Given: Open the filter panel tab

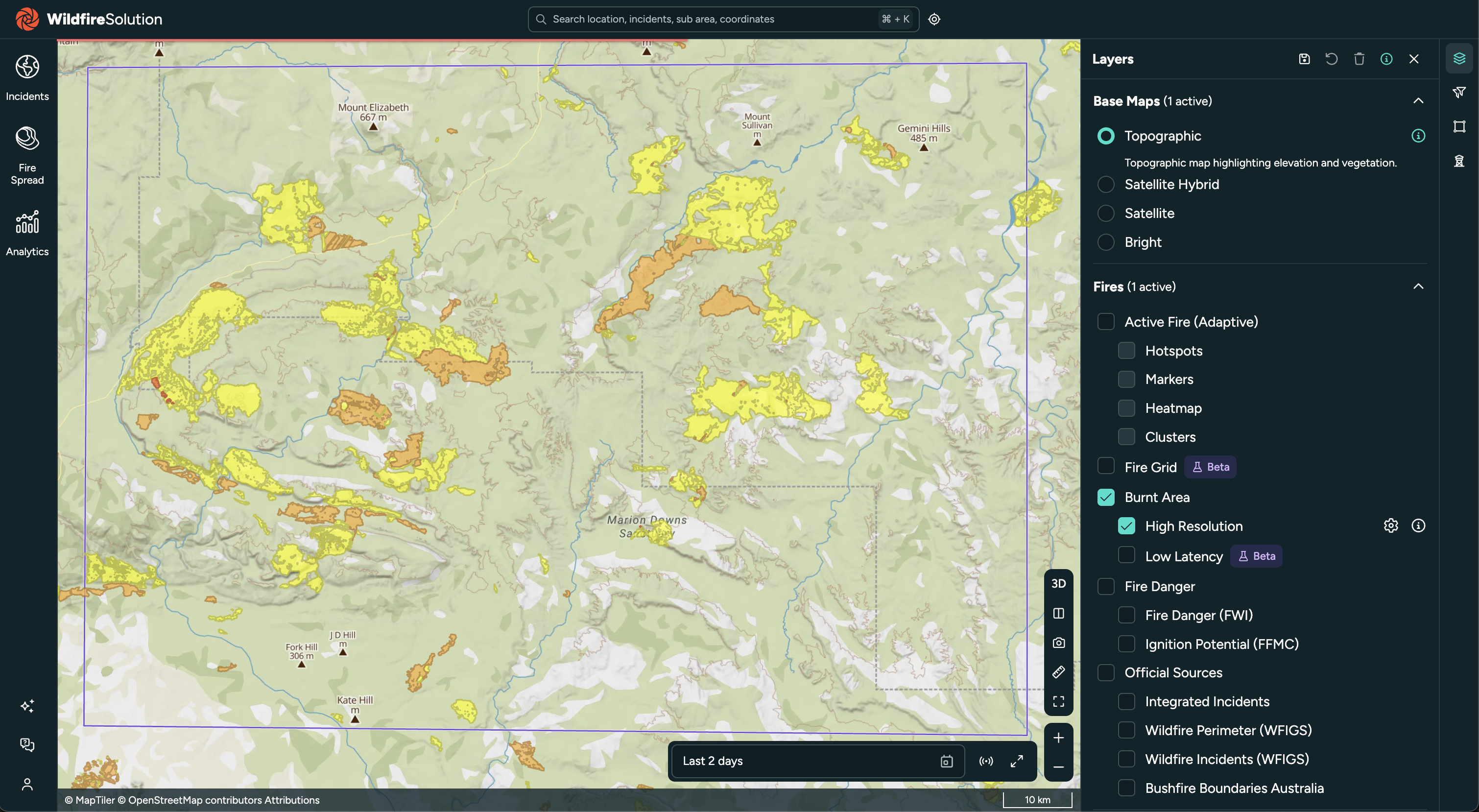Looking at the screenshot, I should tap(1459, 93).
